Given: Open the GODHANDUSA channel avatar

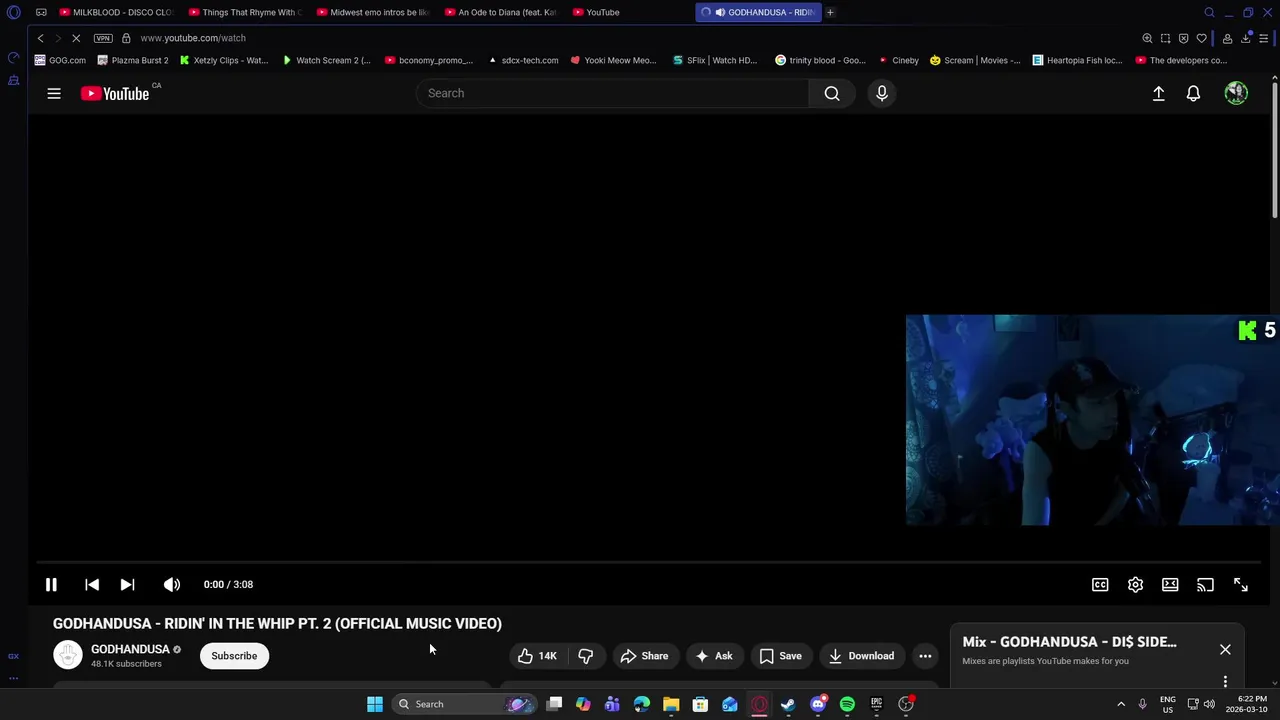Looking at the screenshot, I should coord(68,656).
